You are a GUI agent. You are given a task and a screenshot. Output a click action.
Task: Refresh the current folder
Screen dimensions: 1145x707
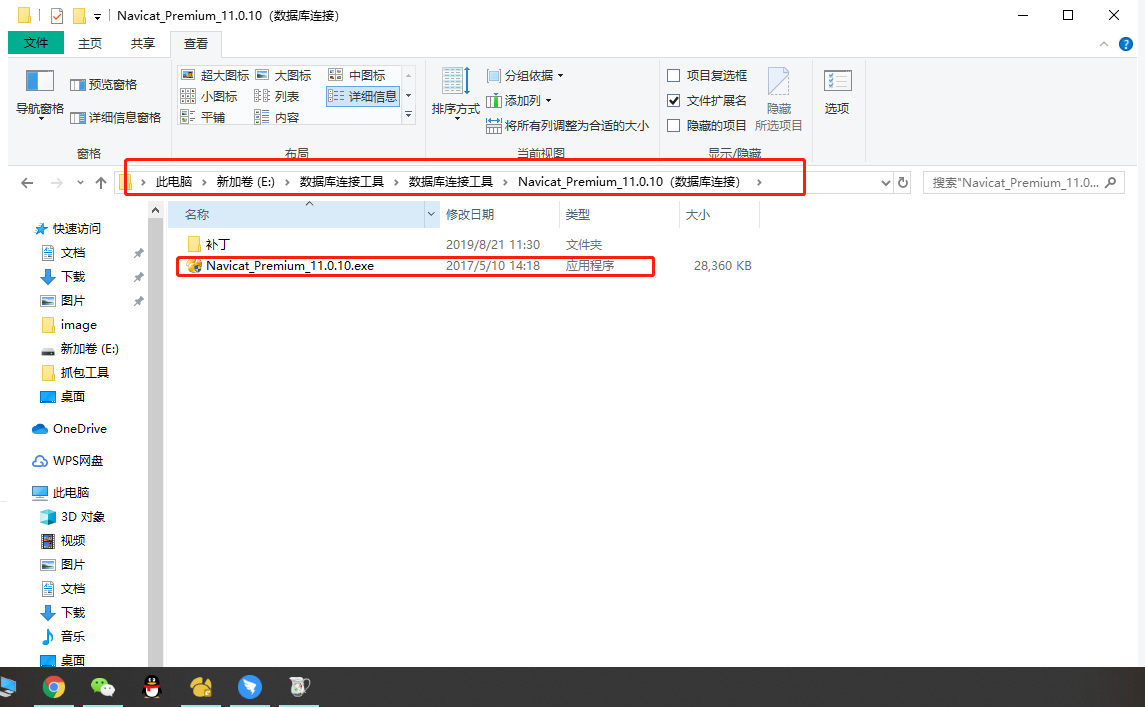903,183
